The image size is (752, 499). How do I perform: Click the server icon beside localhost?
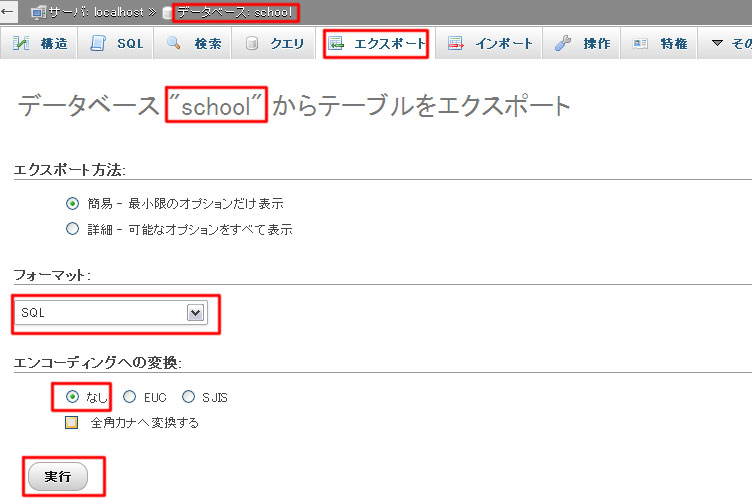tap(38, 12)
